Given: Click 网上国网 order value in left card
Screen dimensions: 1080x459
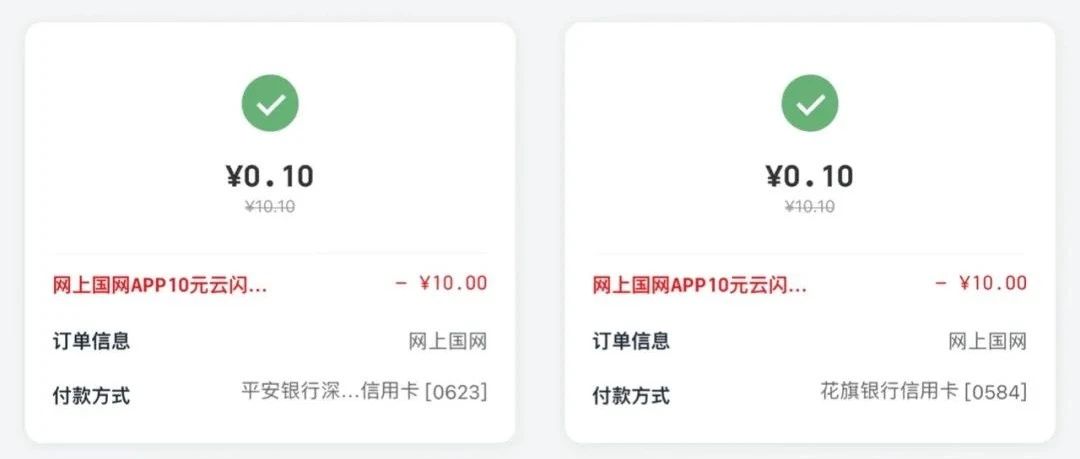Looking at the screenshot, I should 448,341.
